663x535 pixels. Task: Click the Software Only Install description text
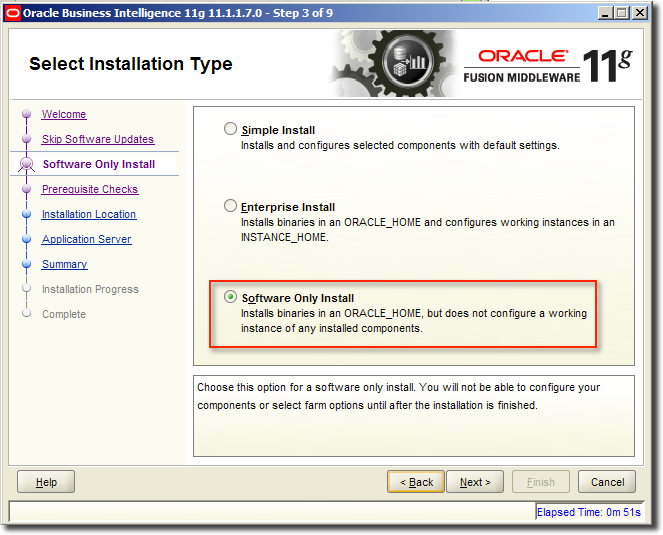(414, 321)
